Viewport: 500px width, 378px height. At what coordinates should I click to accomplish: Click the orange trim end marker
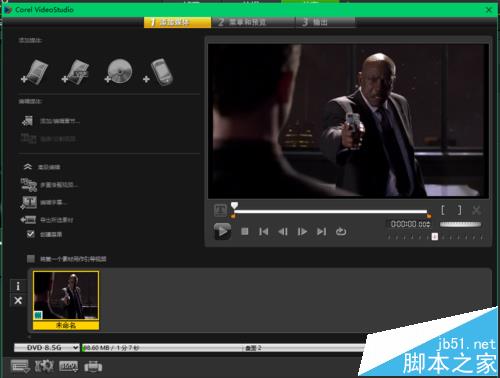(x=429, y=216)
